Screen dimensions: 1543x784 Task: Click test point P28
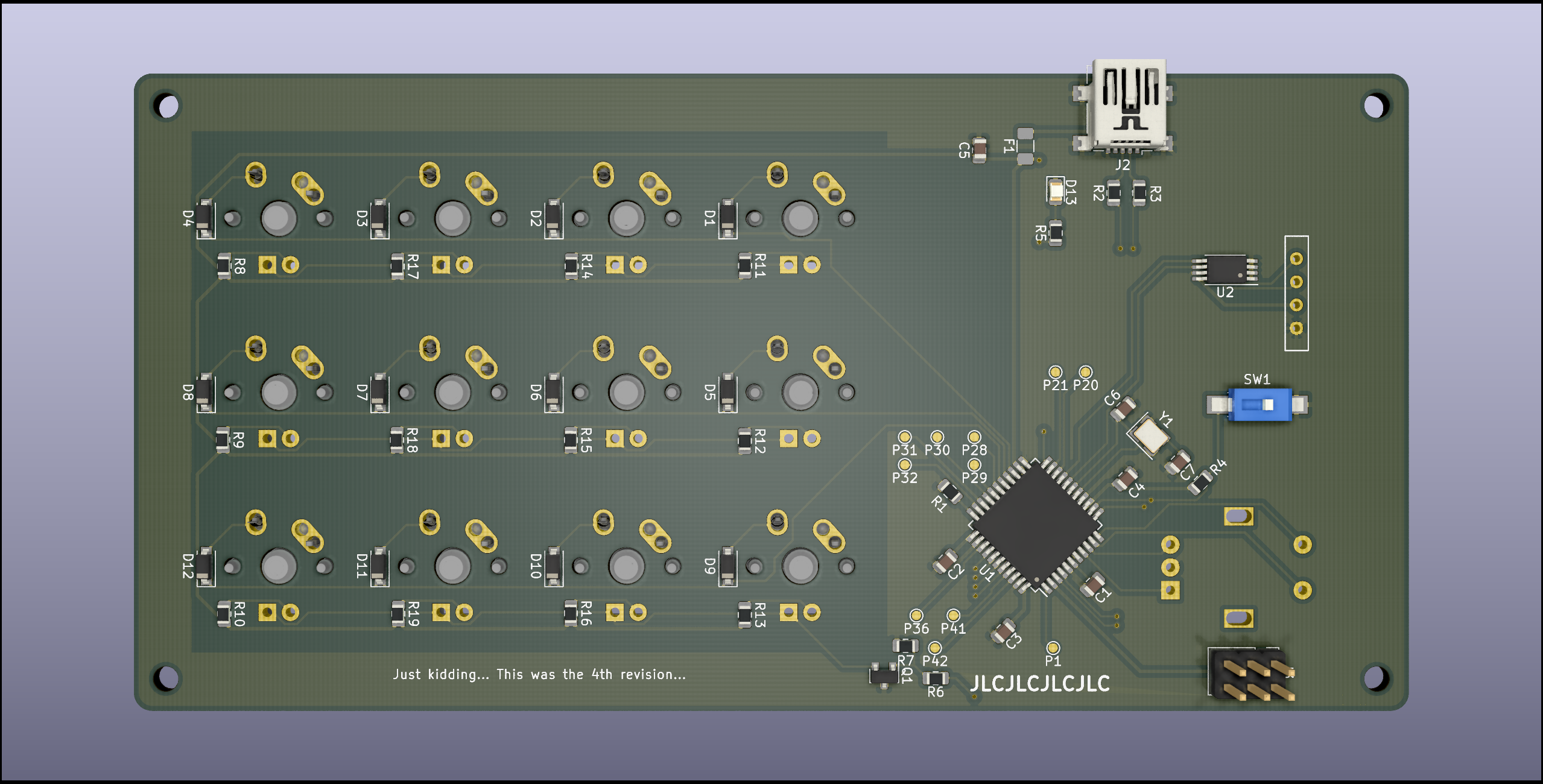tap(974, 437)
